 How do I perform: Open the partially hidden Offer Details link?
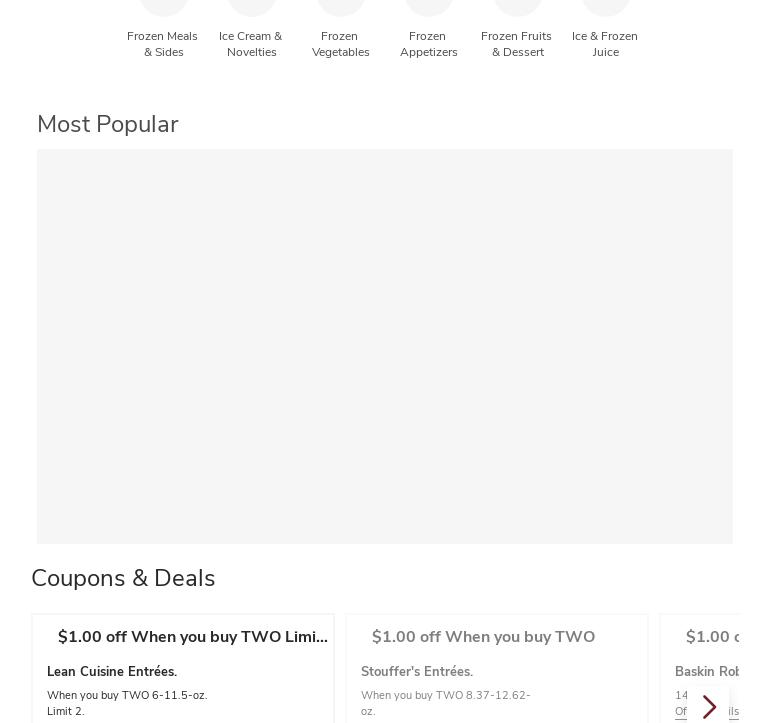684,712
